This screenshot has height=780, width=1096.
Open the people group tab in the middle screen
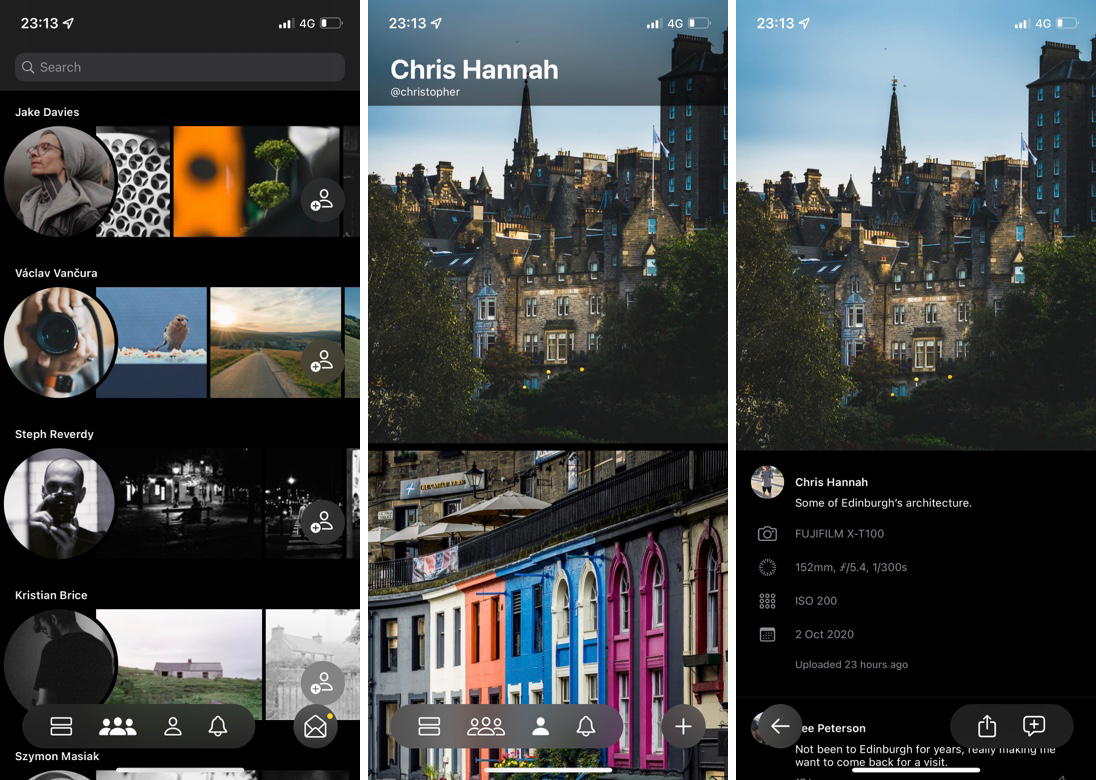coord(486,727)
